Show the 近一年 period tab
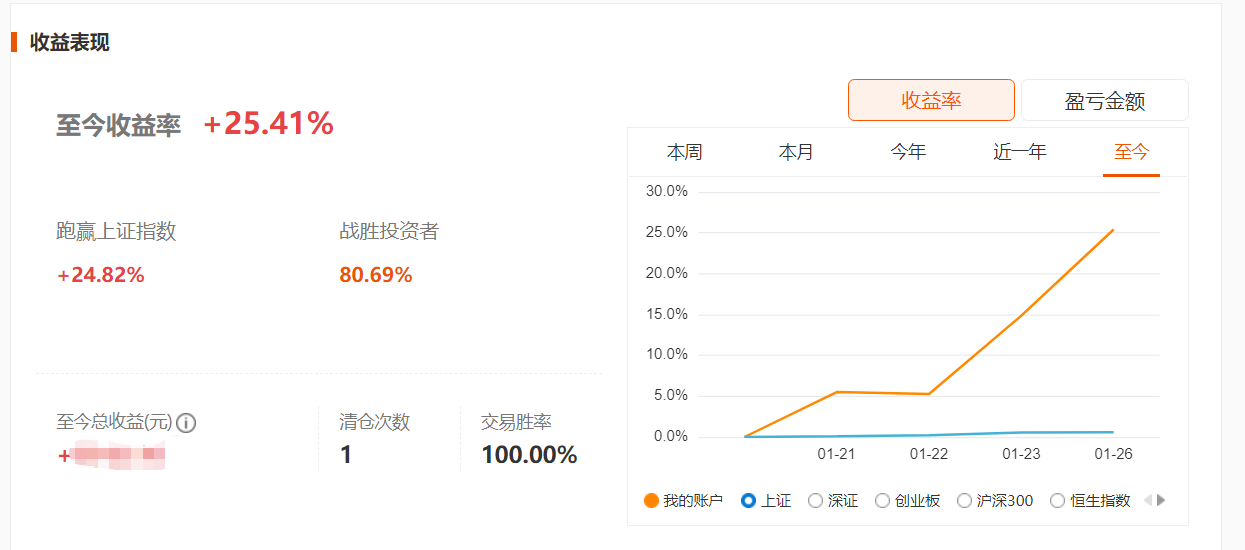 click(1020, 152)
